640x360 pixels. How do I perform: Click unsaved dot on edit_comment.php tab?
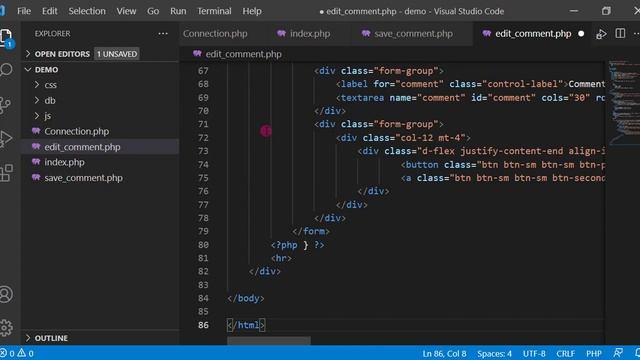581,34
